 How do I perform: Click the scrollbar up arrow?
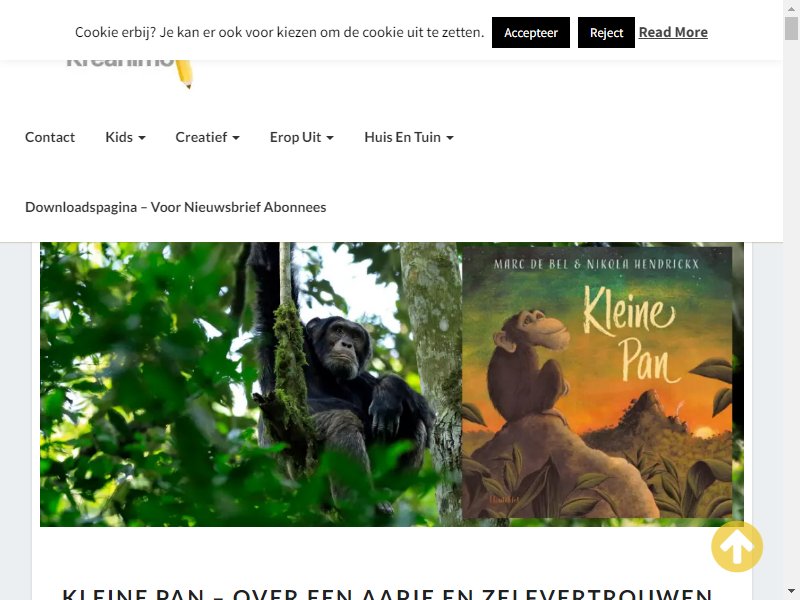point(791,7)
